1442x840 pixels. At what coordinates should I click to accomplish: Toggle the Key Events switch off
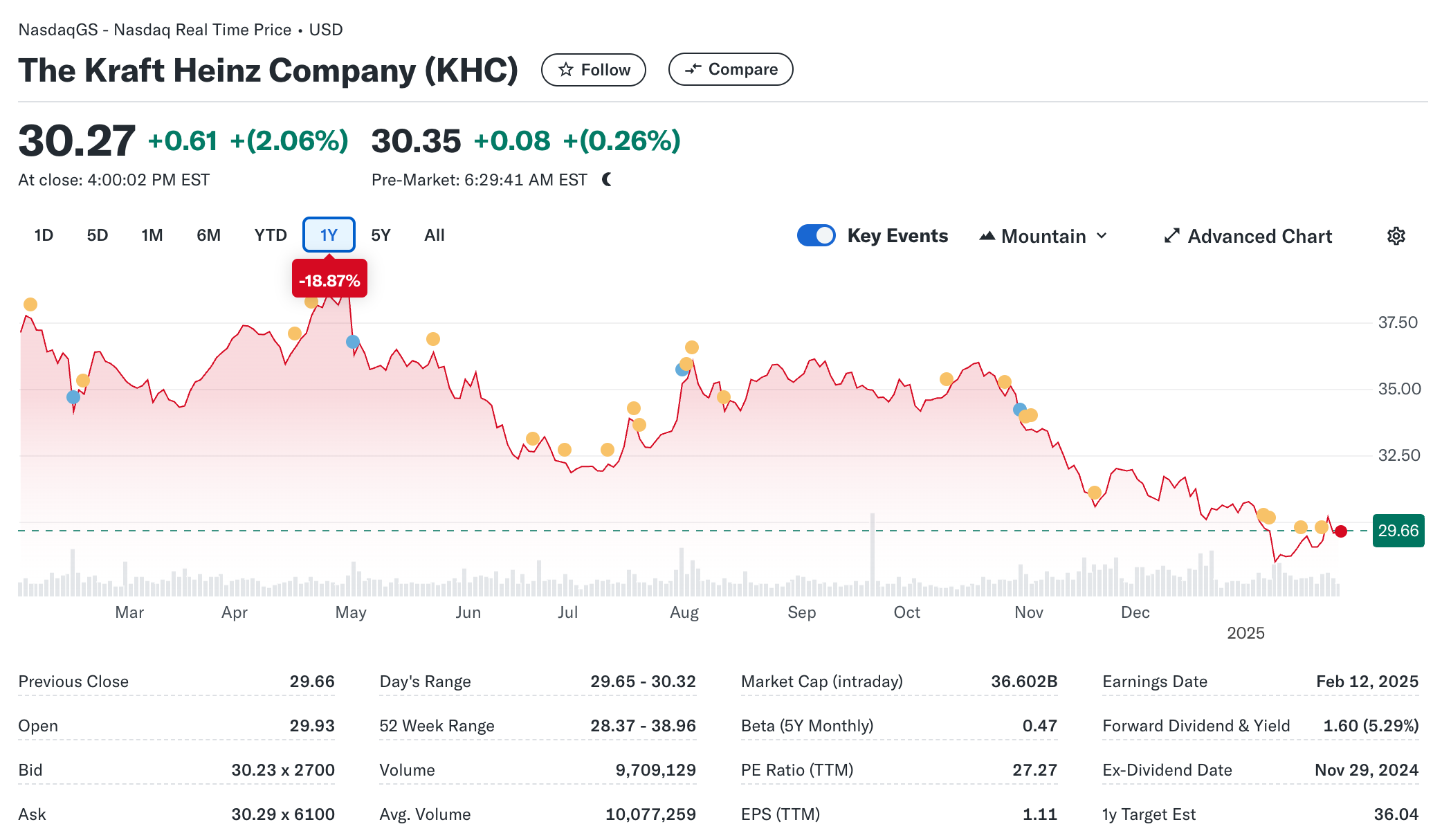pos(816,235)
